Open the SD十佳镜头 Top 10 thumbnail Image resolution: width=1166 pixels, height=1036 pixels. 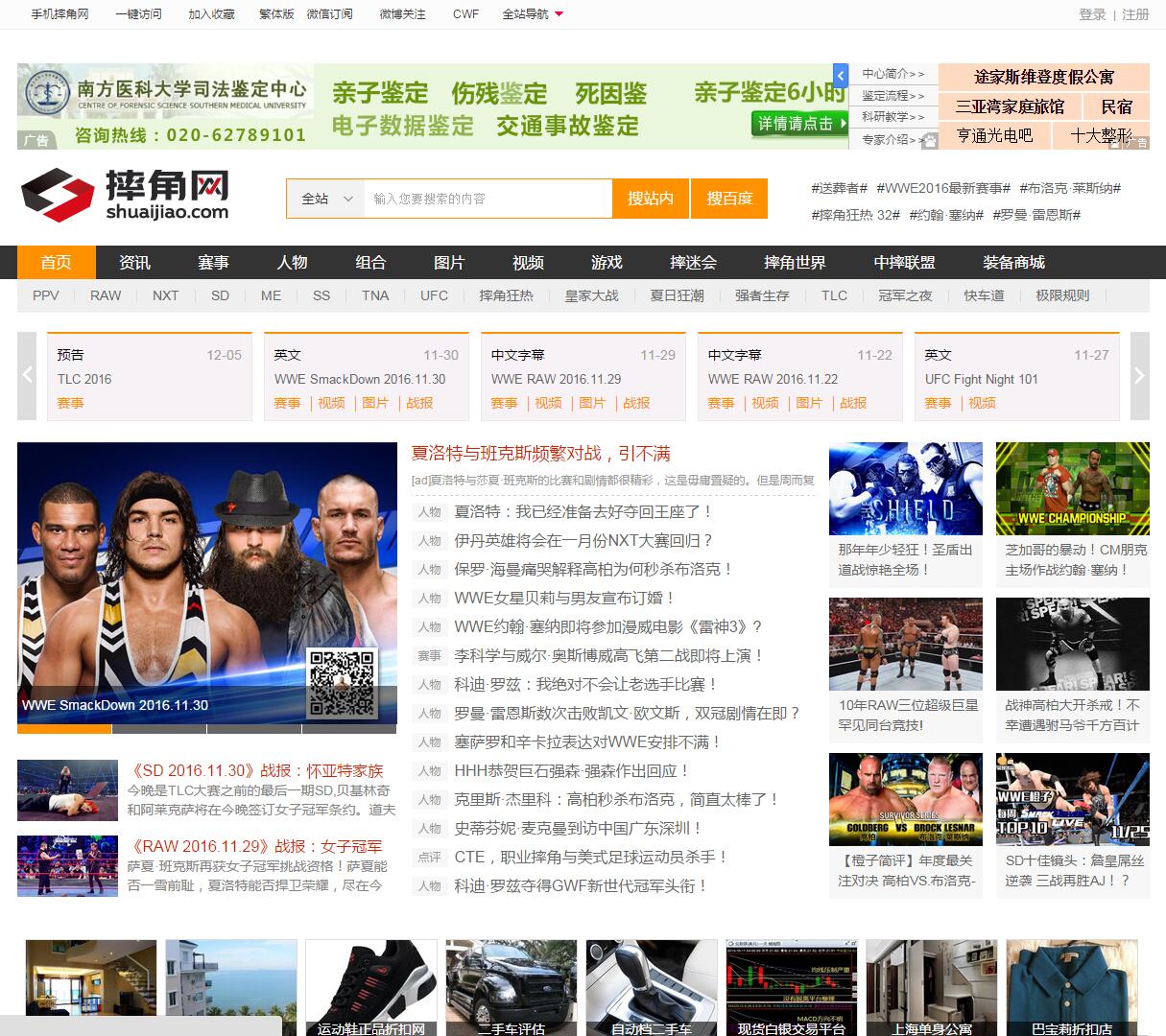coord(1072,799)
